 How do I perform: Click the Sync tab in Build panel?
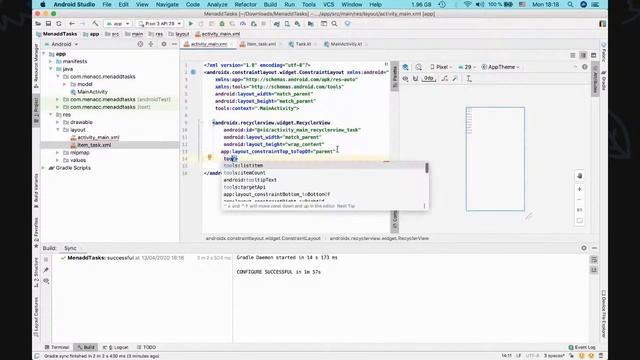[70, 248]
